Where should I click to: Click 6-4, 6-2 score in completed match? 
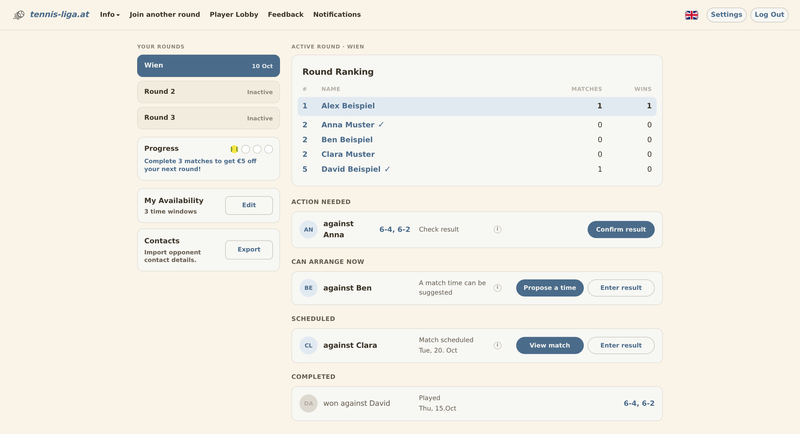(639, 403)
